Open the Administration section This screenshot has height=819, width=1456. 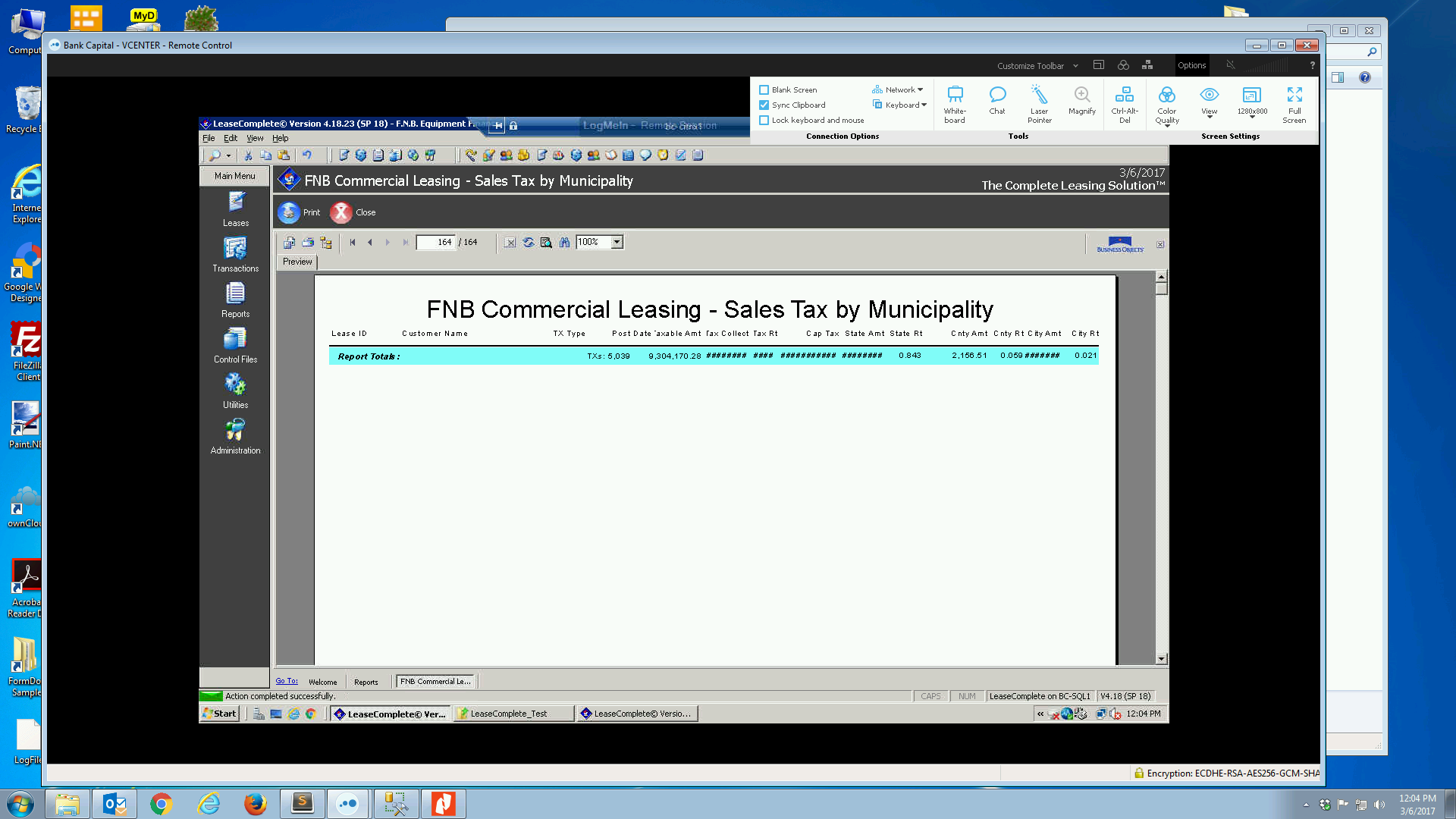[235, 436]
